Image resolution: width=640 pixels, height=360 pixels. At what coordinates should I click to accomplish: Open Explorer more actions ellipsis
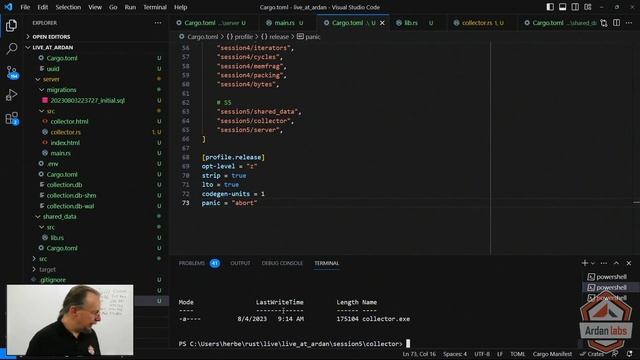pyautogui.click(x=158, y=23)
